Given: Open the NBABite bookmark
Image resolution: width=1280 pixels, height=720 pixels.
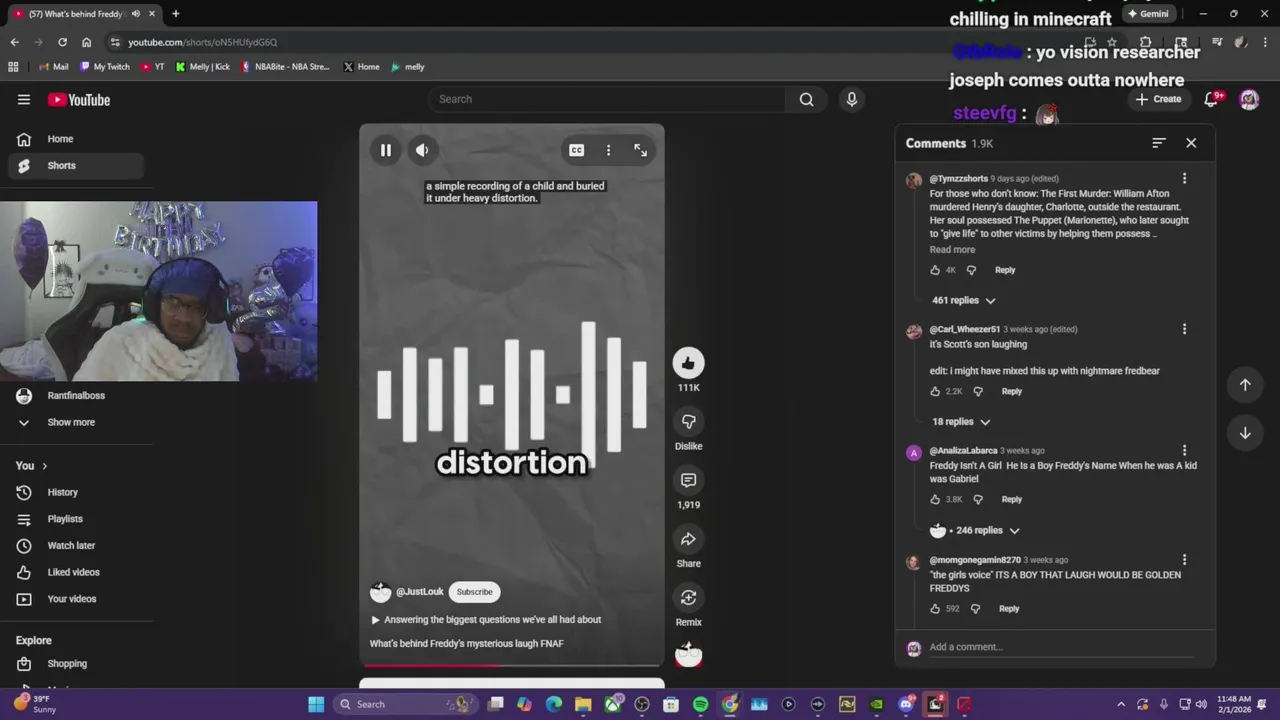Looking at the screenshot, I should pyautogui.click(x=285, y=67).
